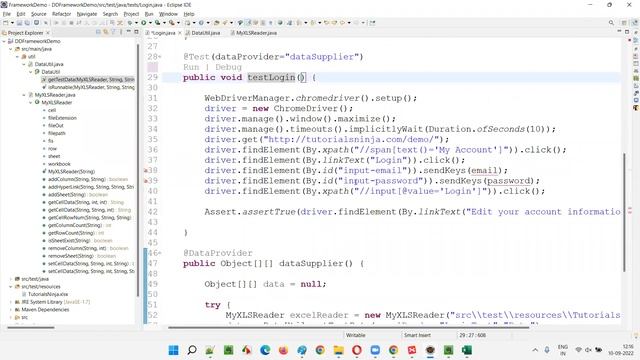The image size is (640, 360).
Task: Open the Refactor menu
Action: pyautogui.click(x=62, y=14)
